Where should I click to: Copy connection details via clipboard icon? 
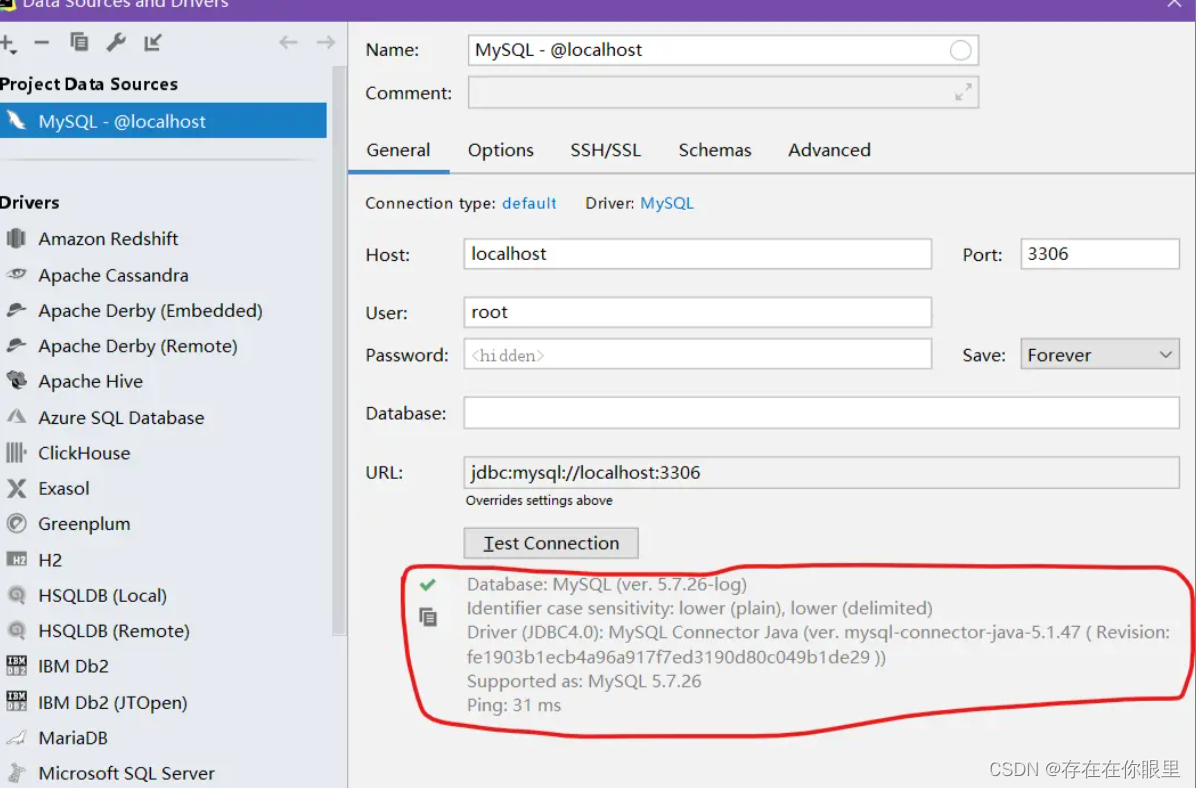coord(428,618)
